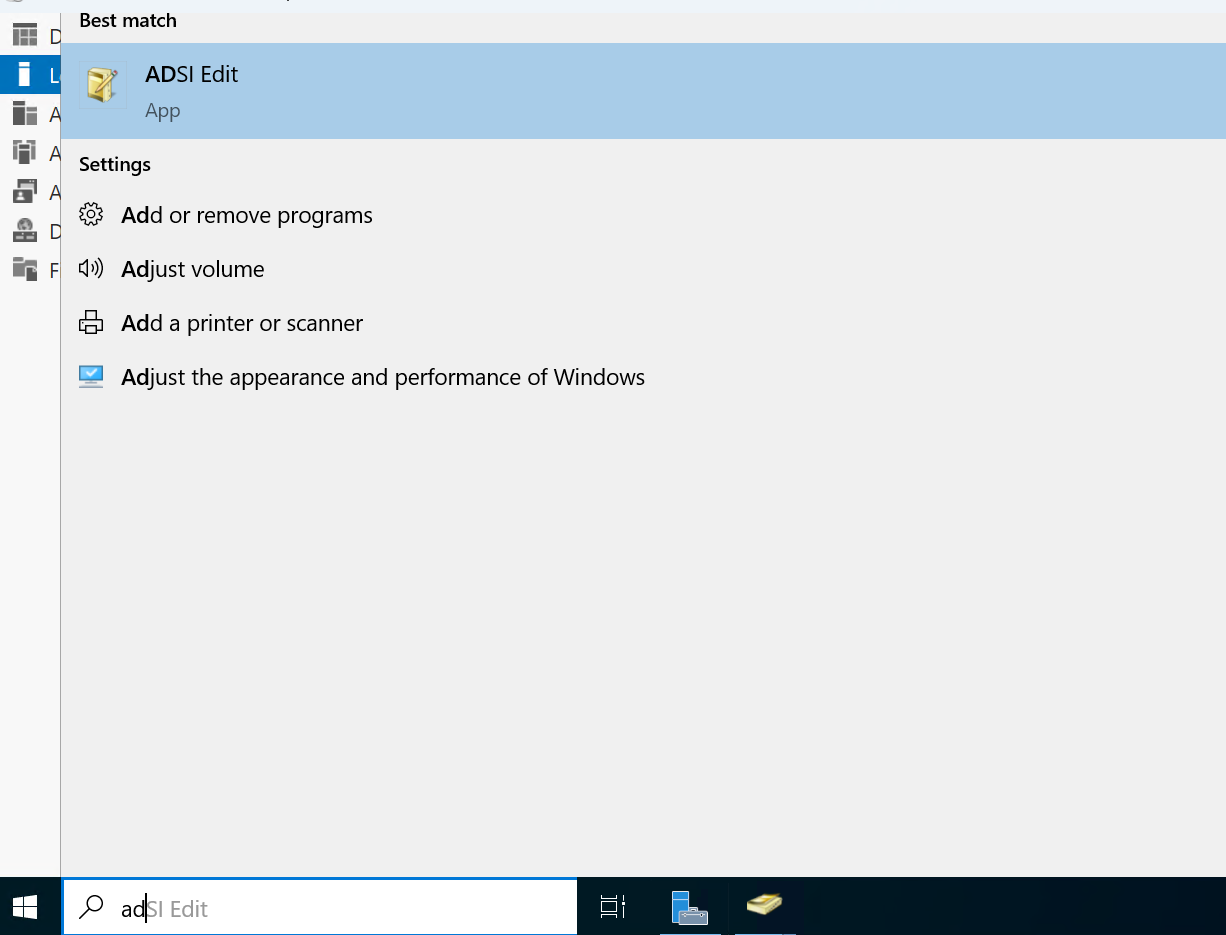Image resolution: width=1226 pixels, height=935 pixels.
Task: Focus the taskbar search box with 'ad'
Action: (320, 907)
